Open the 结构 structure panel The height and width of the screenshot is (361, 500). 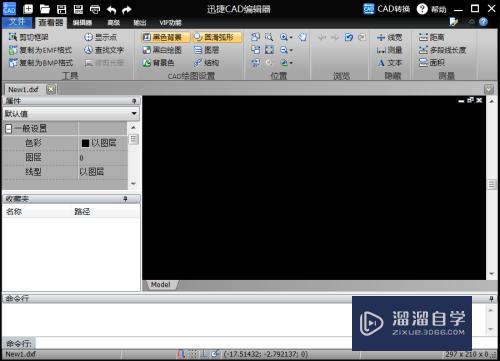[x=207, y=63]
